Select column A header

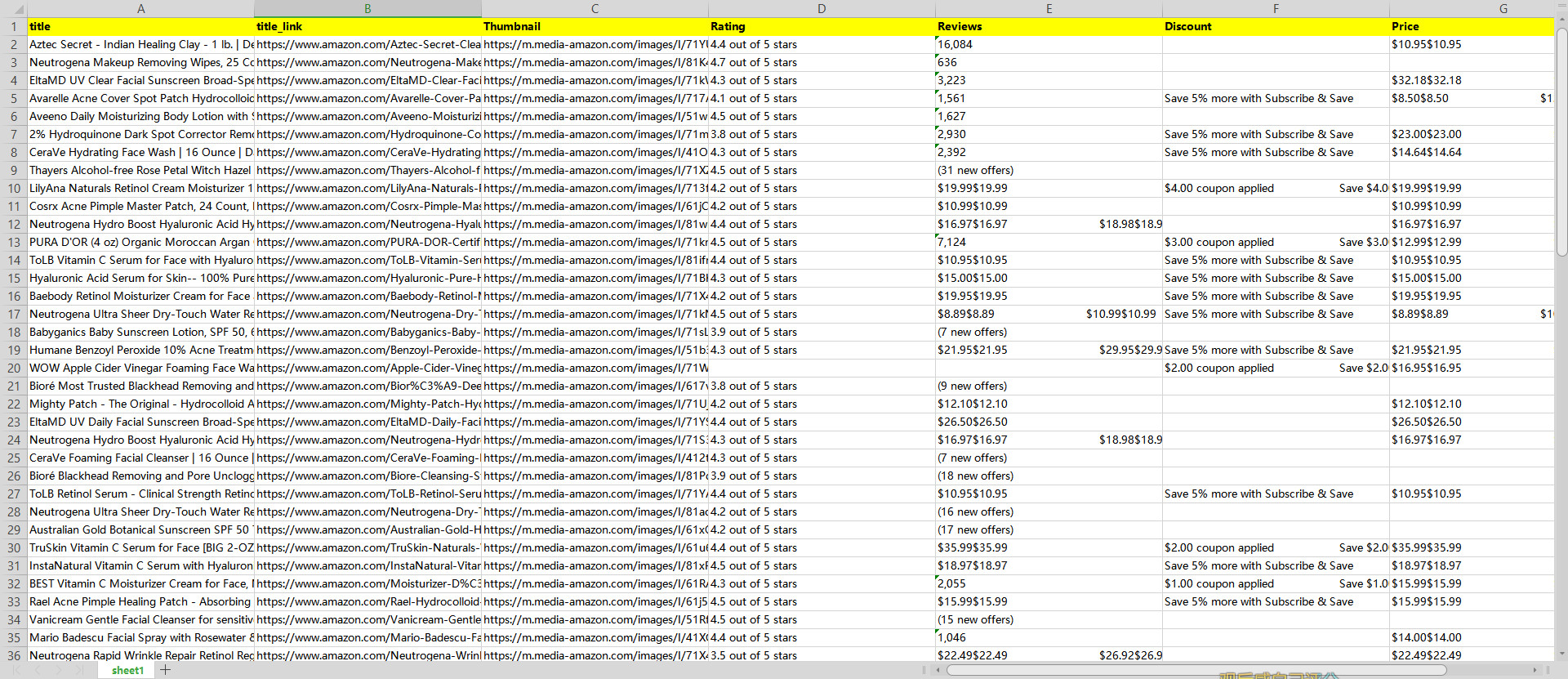click(140, 8)
